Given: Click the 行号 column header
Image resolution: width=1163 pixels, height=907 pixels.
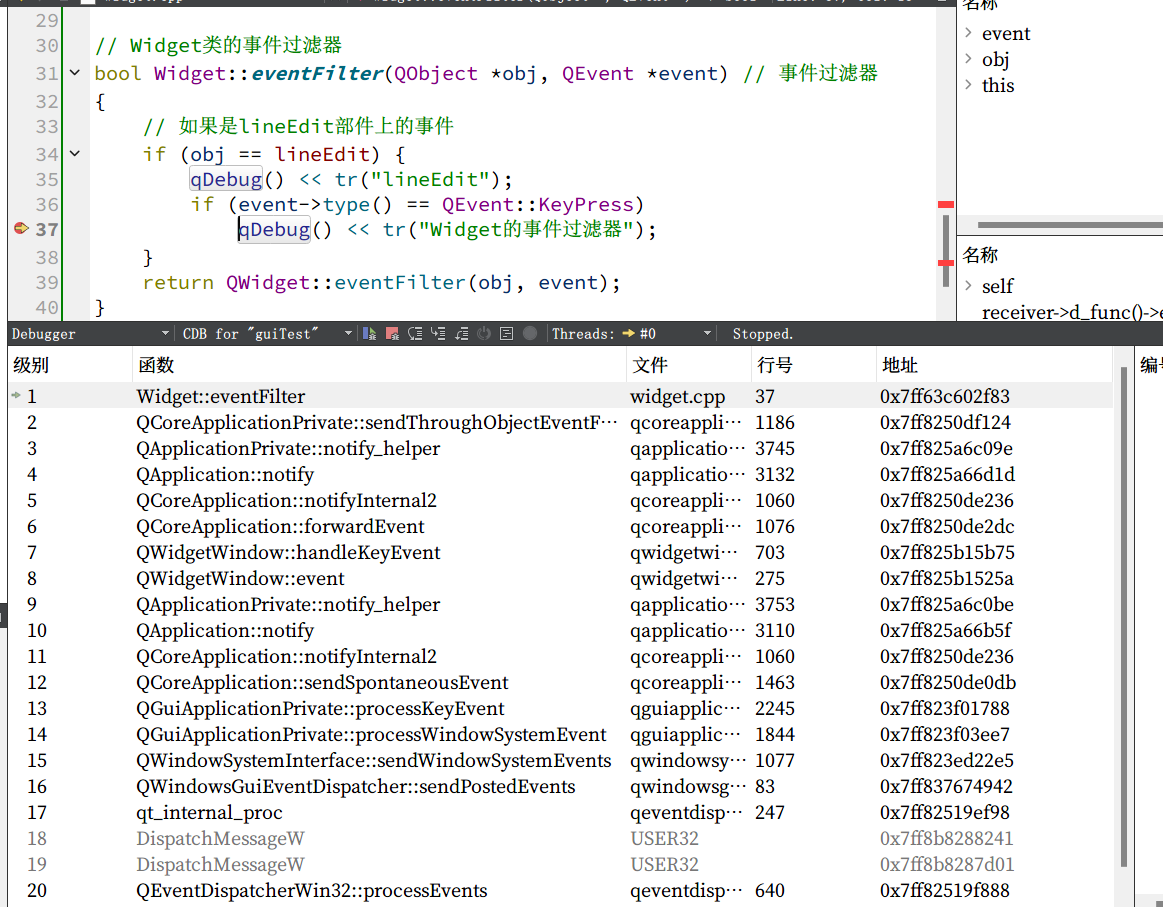Looking at the screenshot, I should [x=814, y=365].
